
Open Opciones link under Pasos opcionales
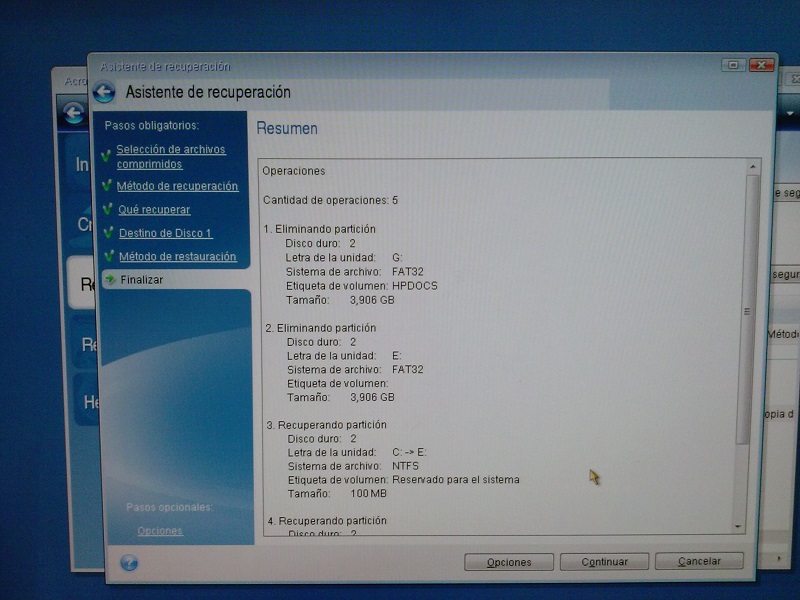(x=160, y=531)
